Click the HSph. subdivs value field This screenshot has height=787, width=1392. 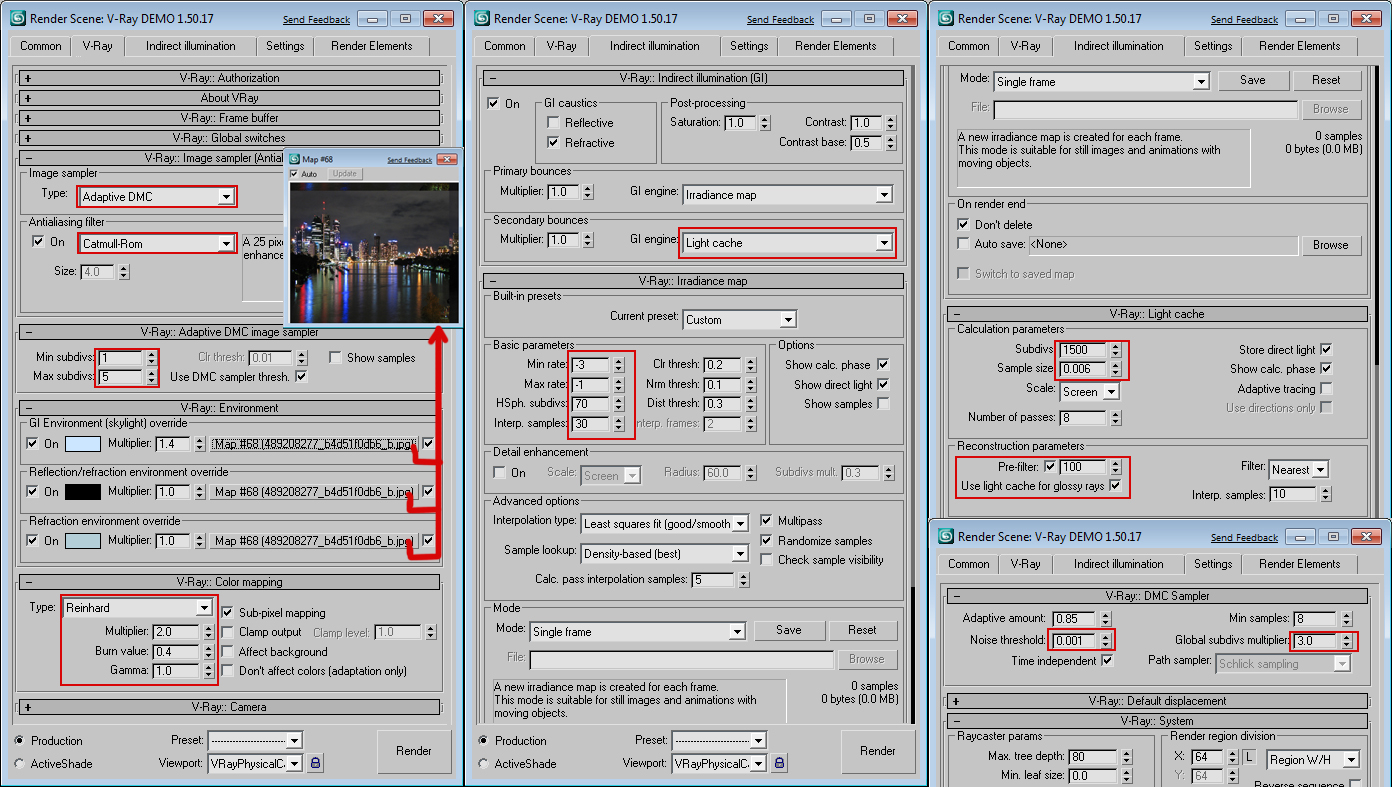(x=591, y=403)
